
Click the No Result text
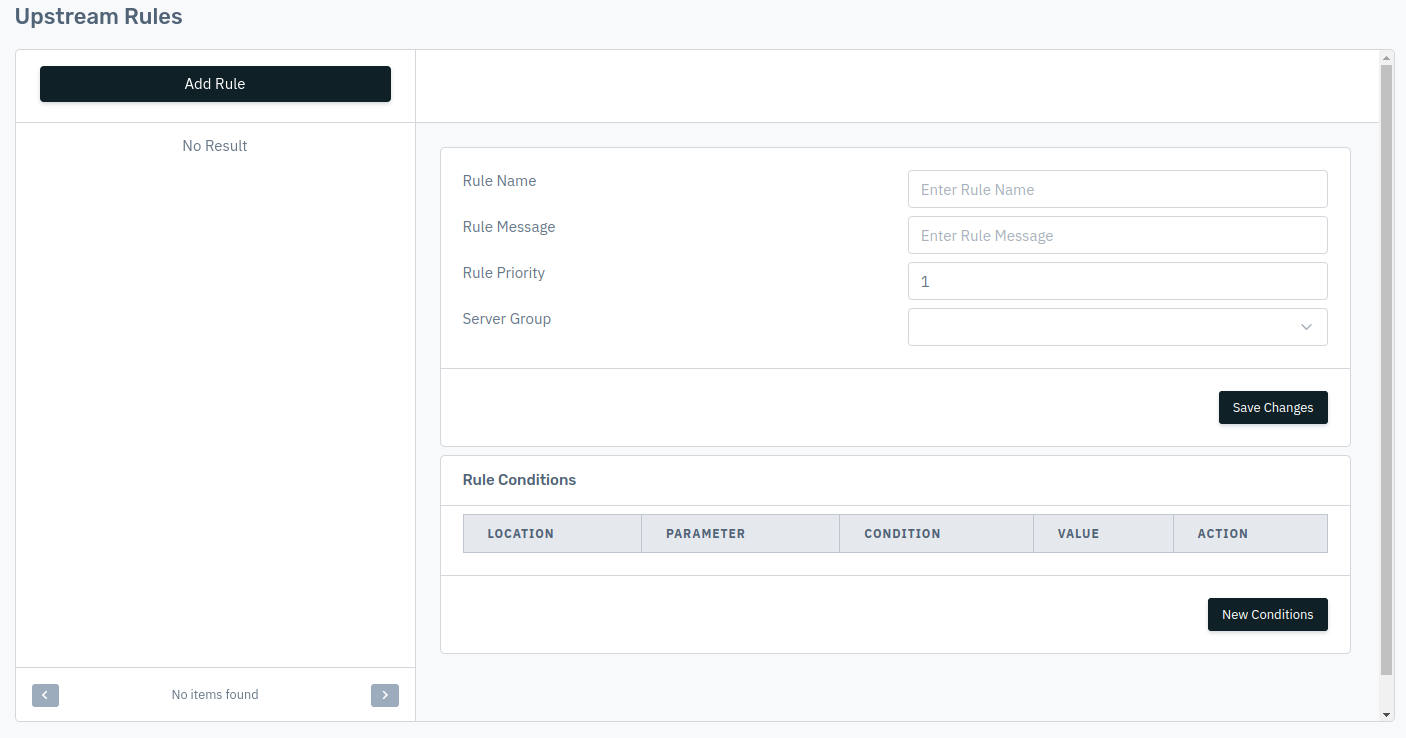[x=215, y=146]
